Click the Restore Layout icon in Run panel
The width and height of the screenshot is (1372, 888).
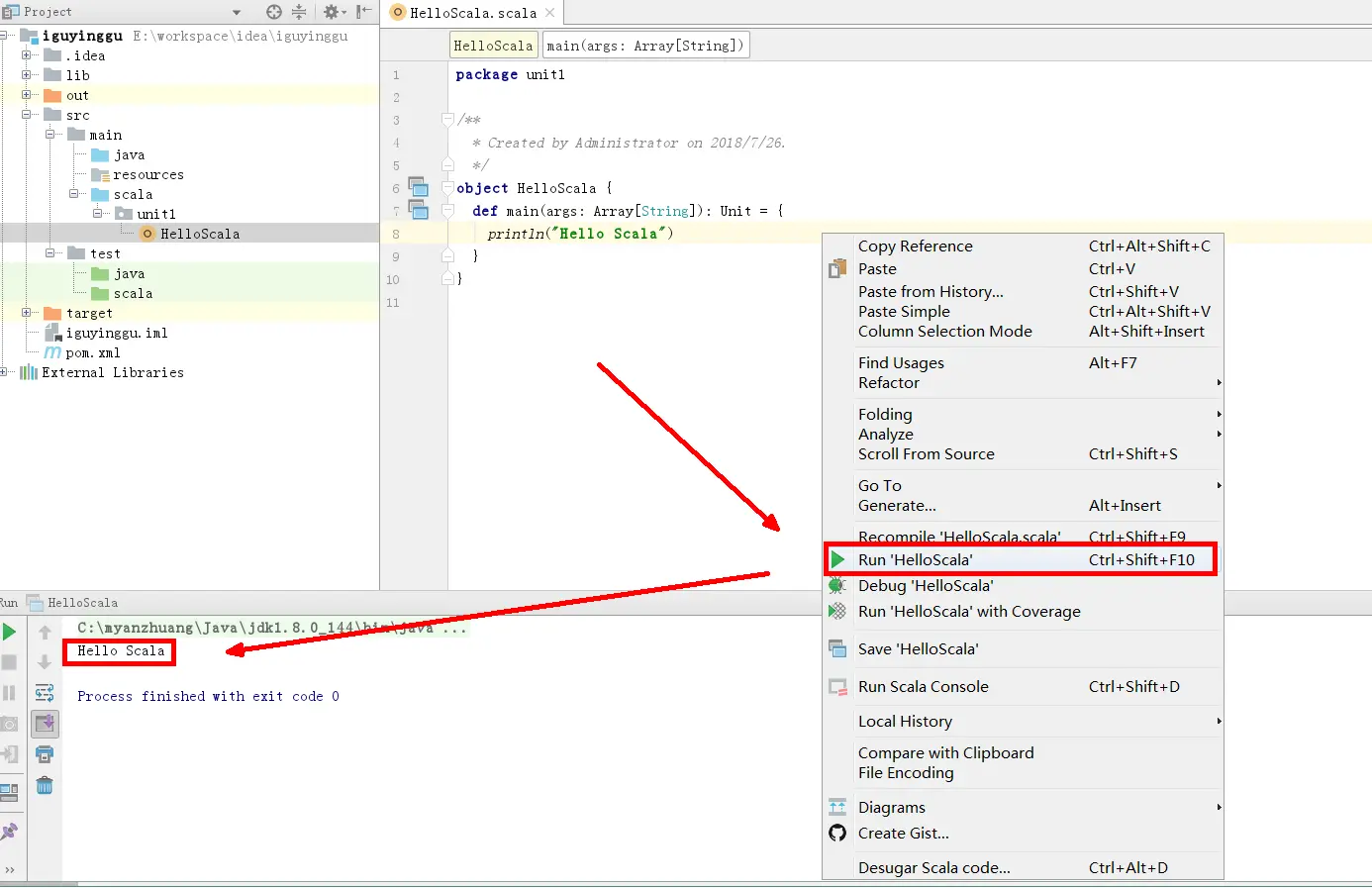[10, 791]
